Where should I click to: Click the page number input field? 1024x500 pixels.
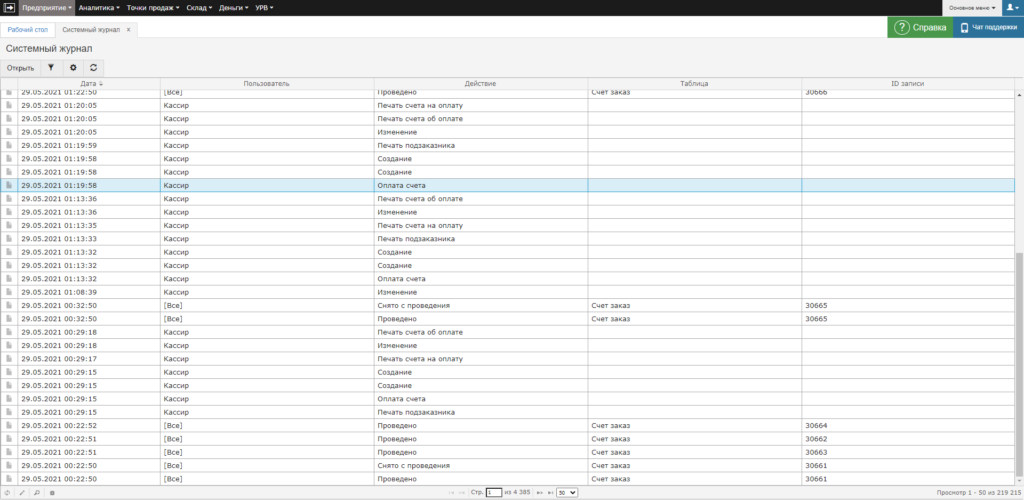coord(494,493)
